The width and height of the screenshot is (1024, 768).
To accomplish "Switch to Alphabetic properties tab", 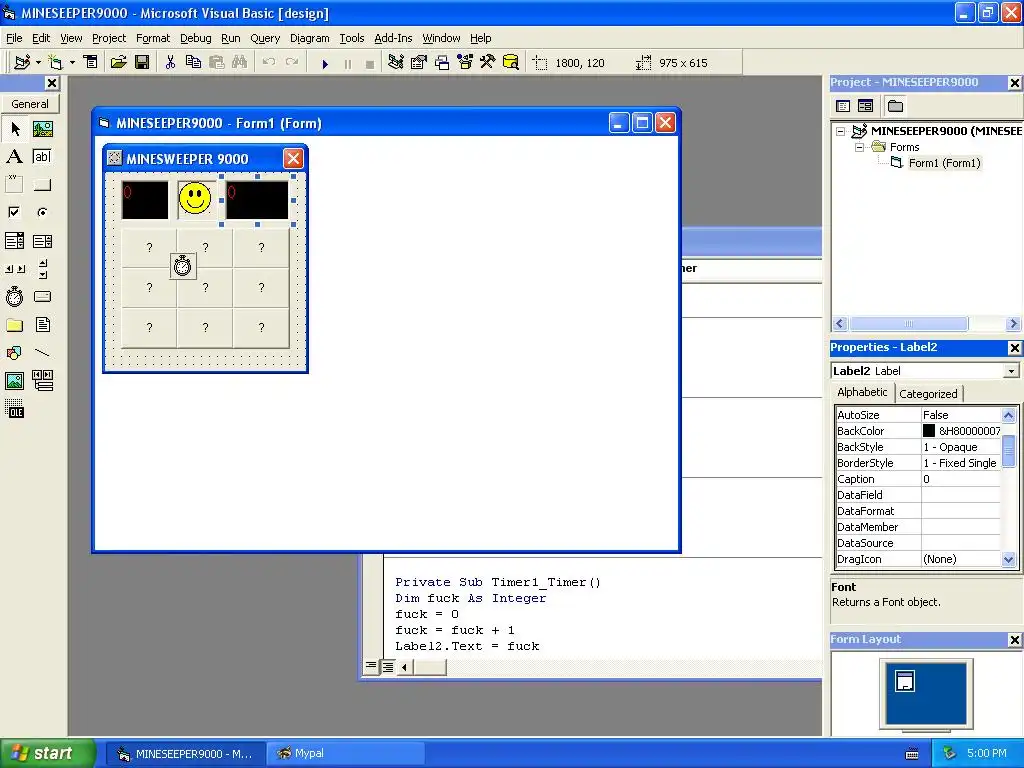I will [862, 392].
